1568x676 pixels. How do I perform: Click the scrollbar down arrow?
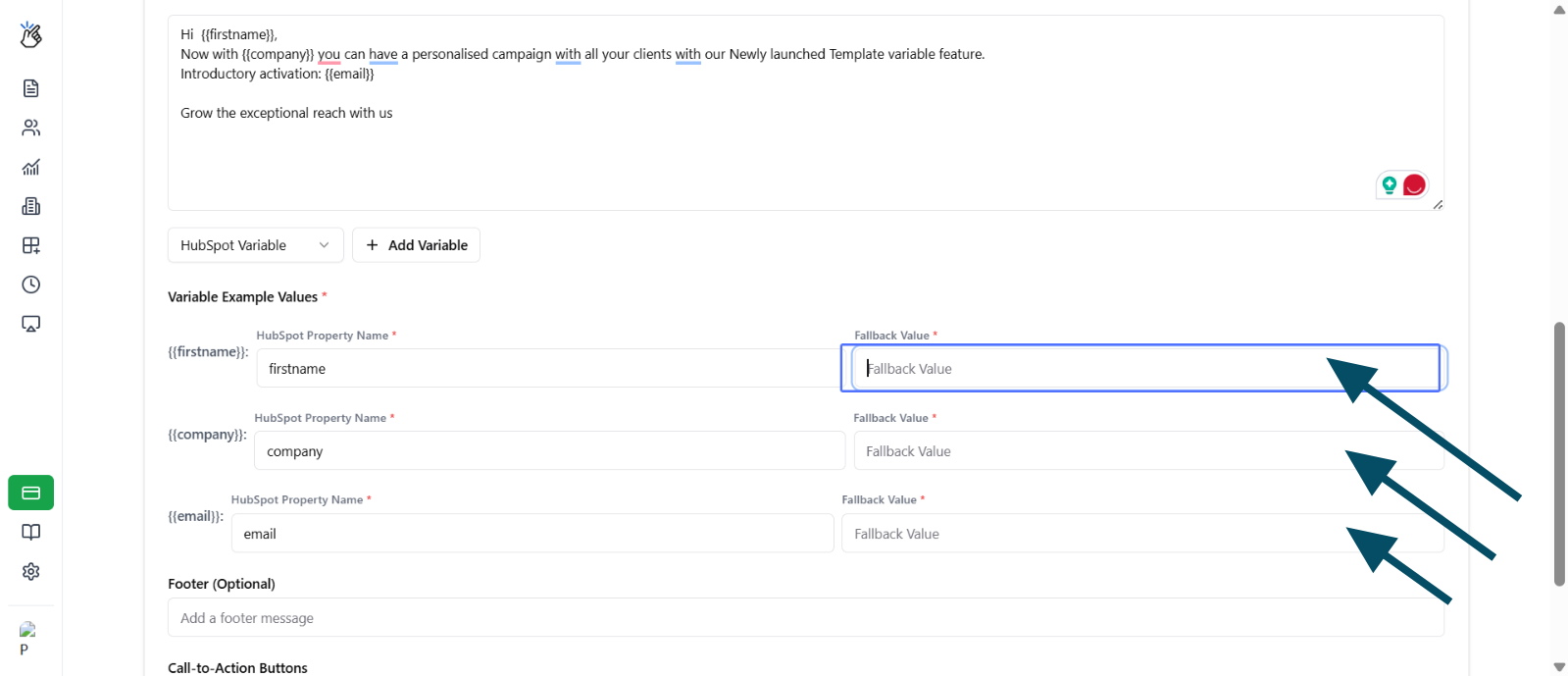(1559, 666)
